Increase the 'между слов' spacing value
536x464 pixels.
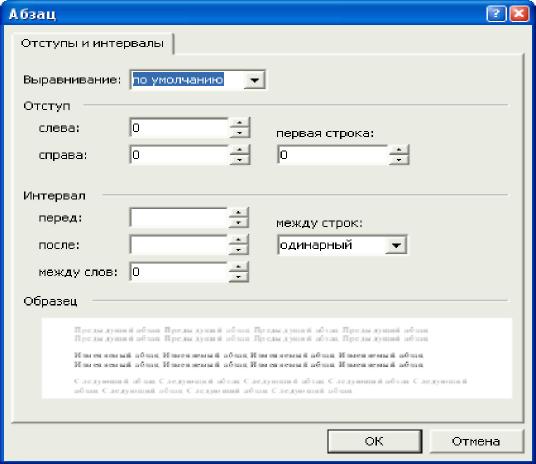[238, 266]
